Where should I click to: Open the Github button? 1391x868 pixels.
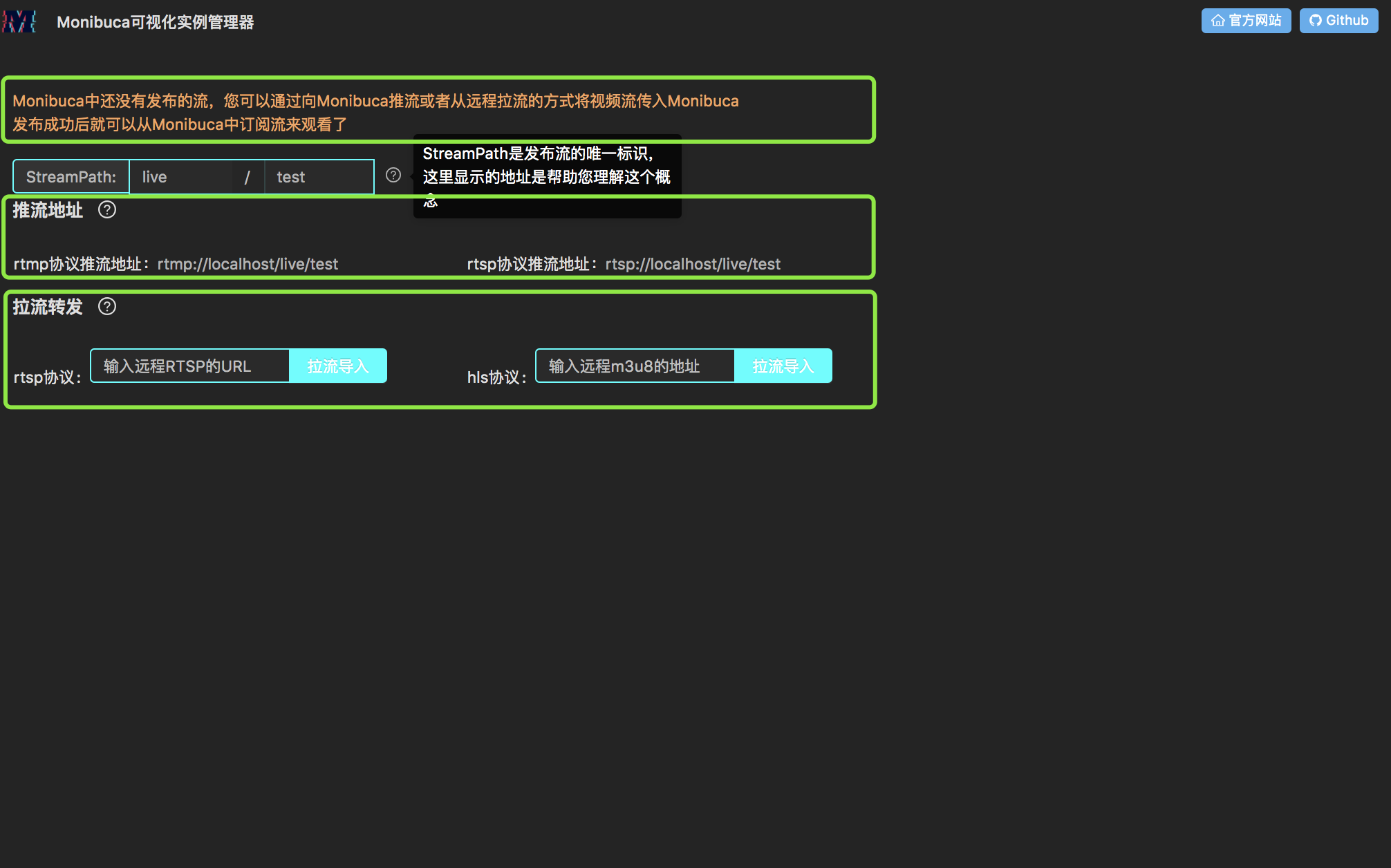coord(1338,21)
